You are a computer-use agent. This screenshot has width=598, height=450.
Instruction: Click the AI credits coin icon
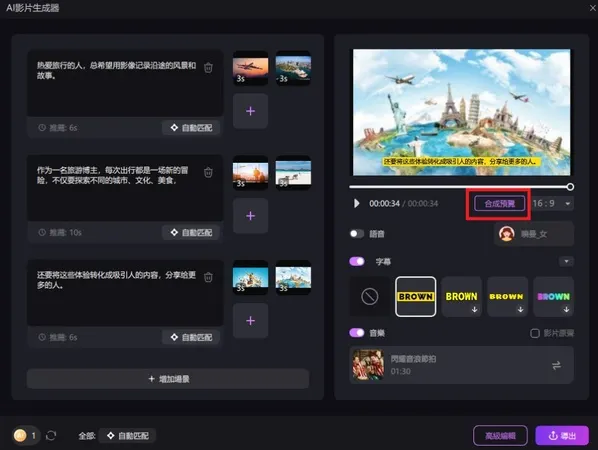[20, 435]
